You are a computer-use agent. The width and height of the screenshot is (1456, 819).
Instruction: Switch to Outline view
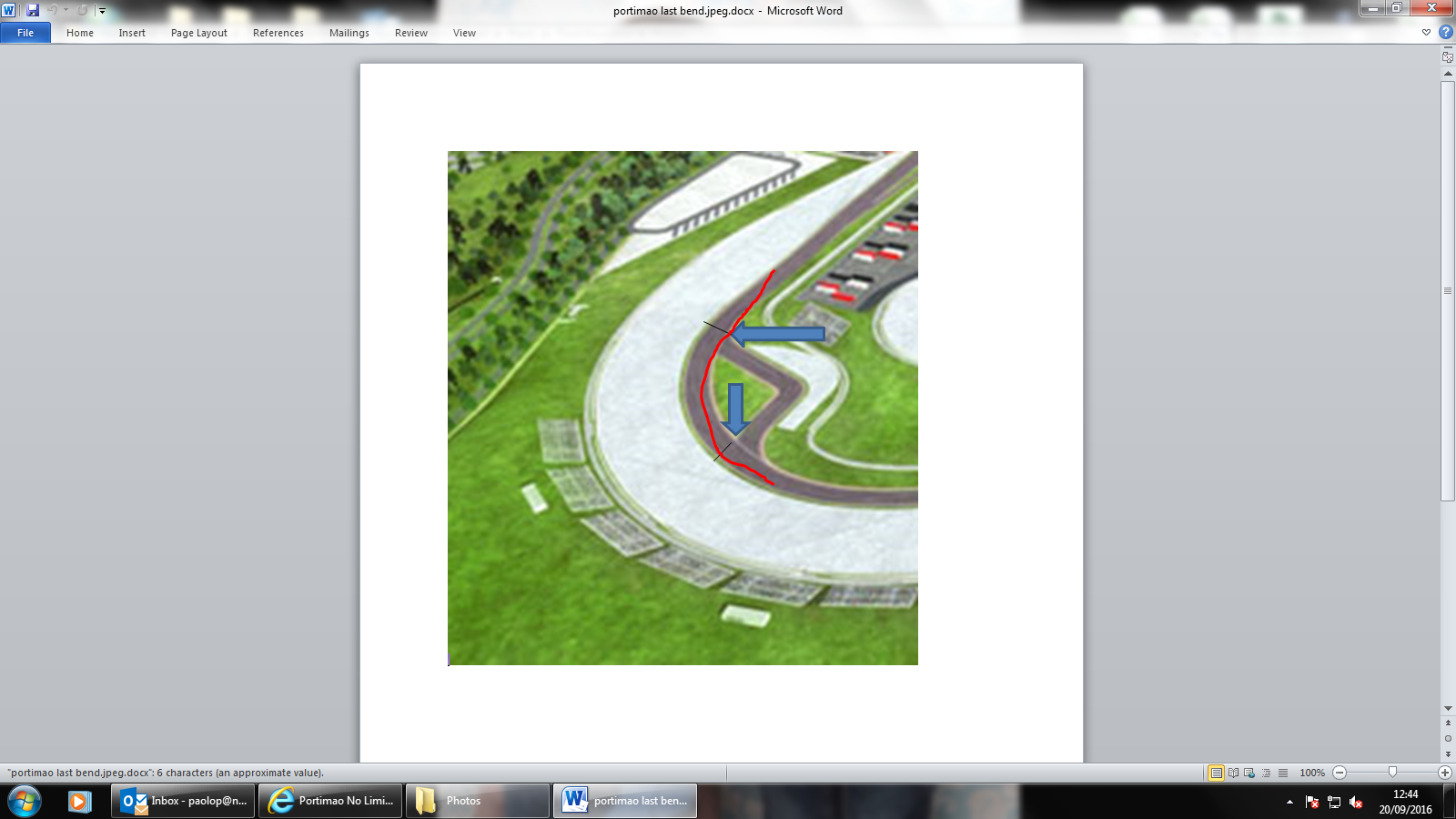pyautogui.click(x=1266, y=773)
